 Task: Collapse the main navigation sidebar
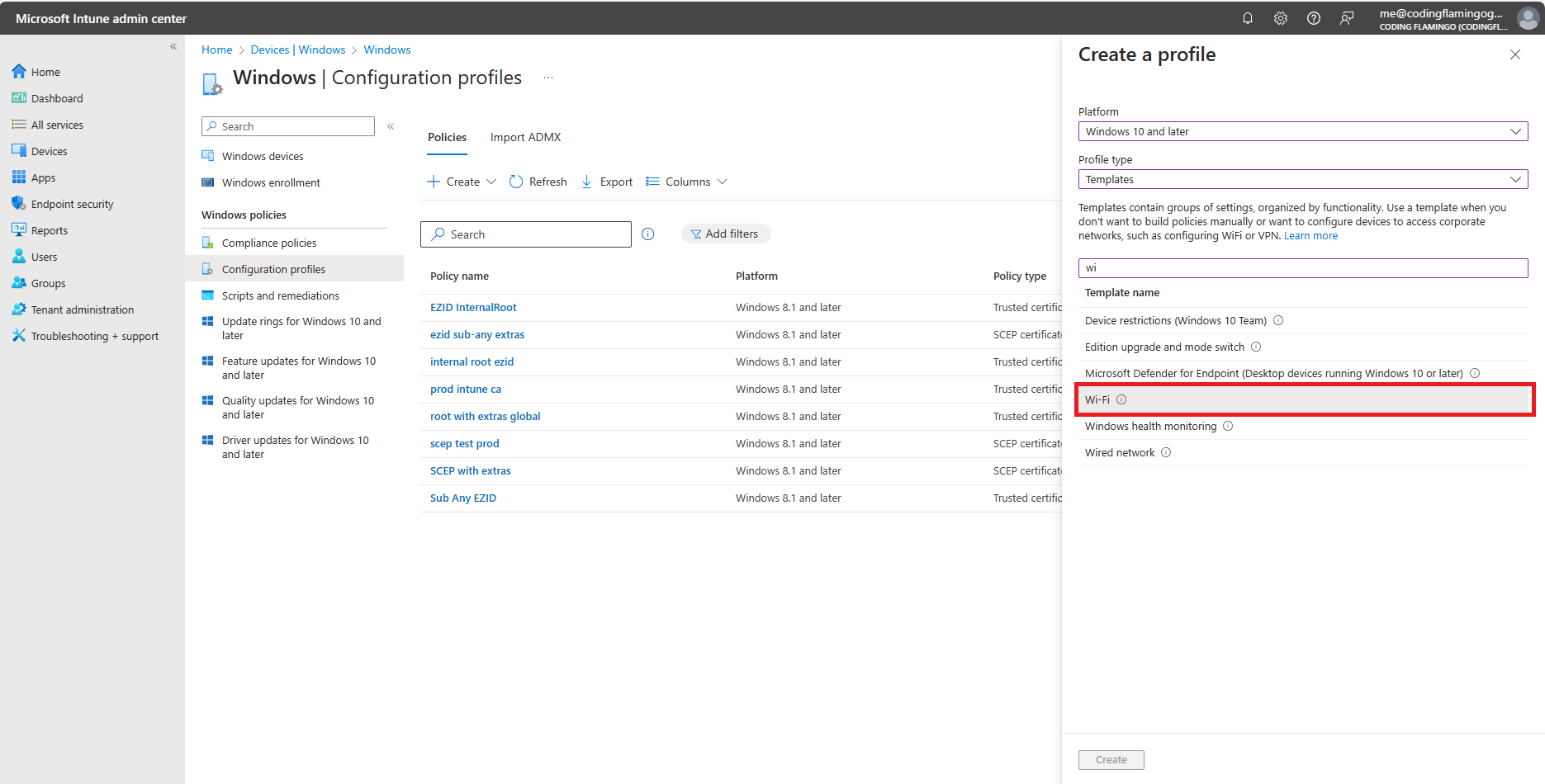(x=173, y=46)
